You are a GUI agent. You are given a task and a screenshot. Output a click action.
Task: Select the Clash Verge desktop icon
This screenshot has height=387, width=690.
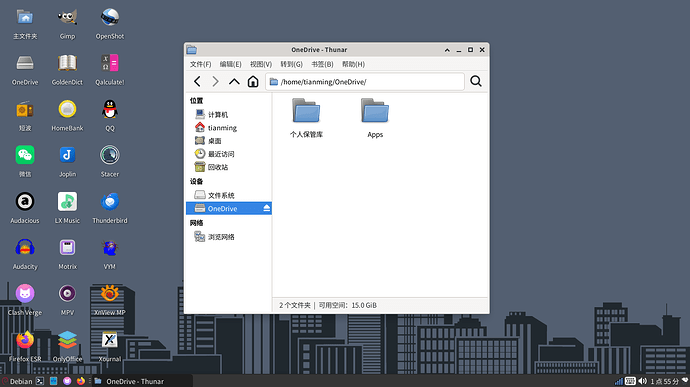tap(25, 300)
